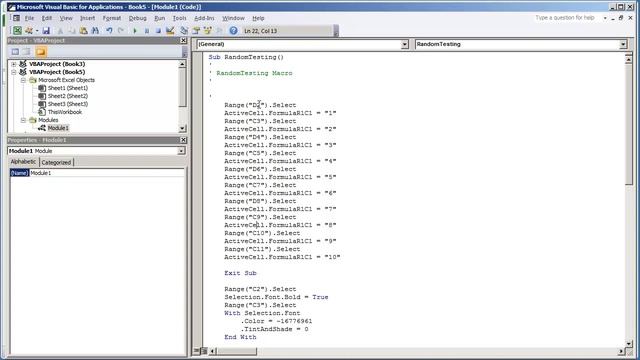The height and width of the screenshot is (360, 640).
Task: Expand the VBAProject (Book3) tree node
Action: pos(14,64)
